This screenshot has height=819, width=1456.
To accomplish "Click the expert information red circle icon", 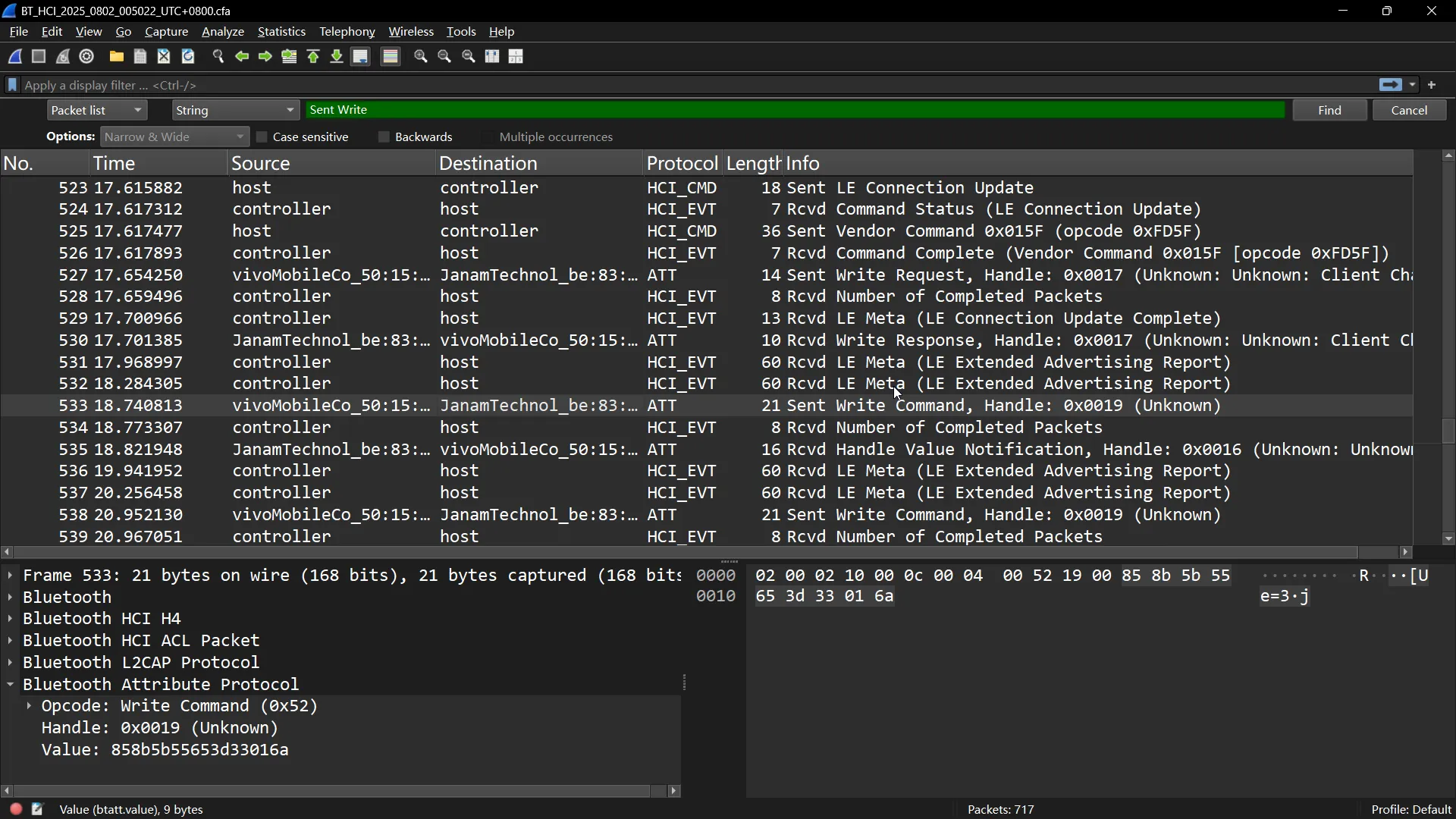I will click(x=15, y=809).
